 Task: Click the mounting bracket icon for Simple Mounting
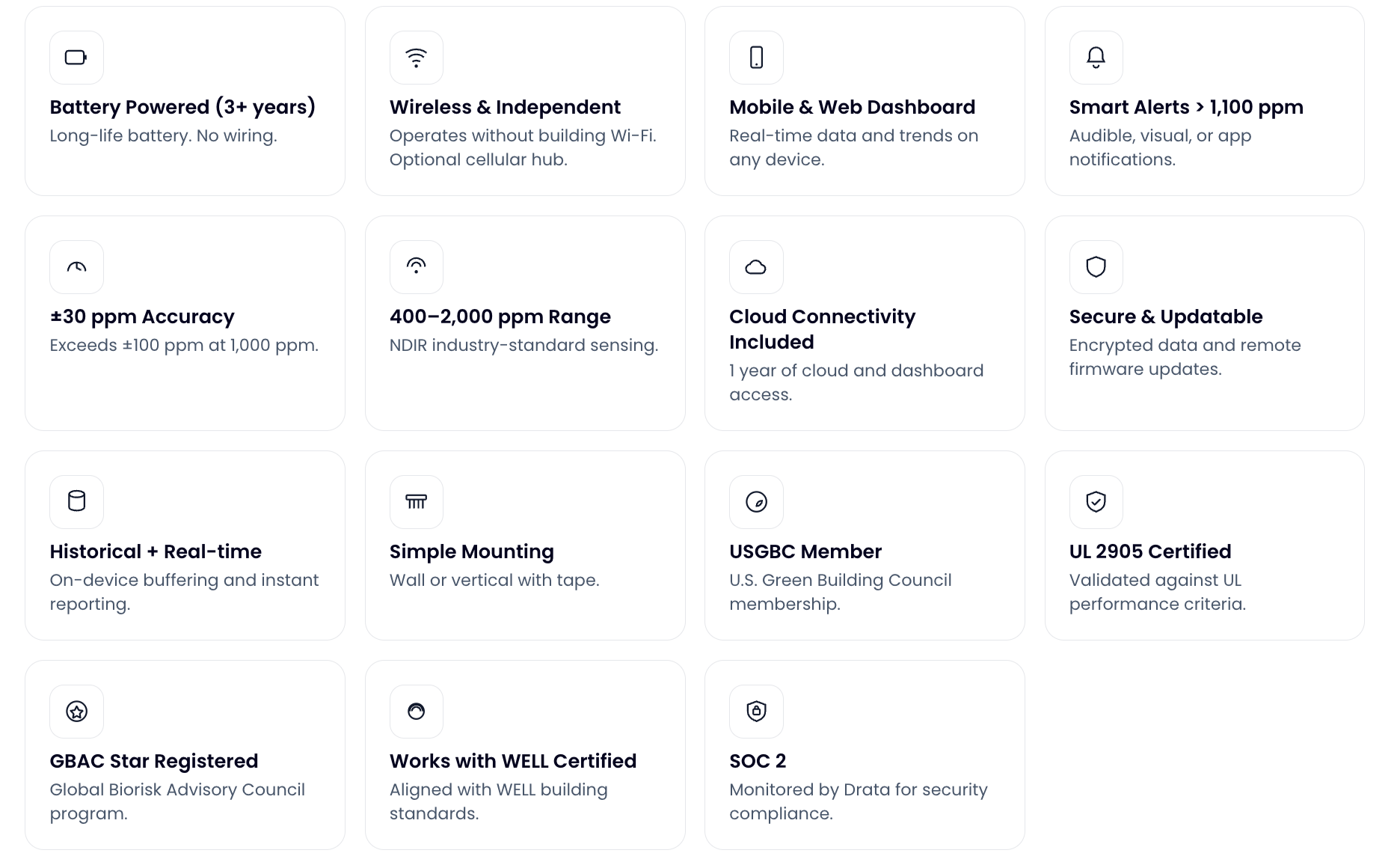(416, 501)
